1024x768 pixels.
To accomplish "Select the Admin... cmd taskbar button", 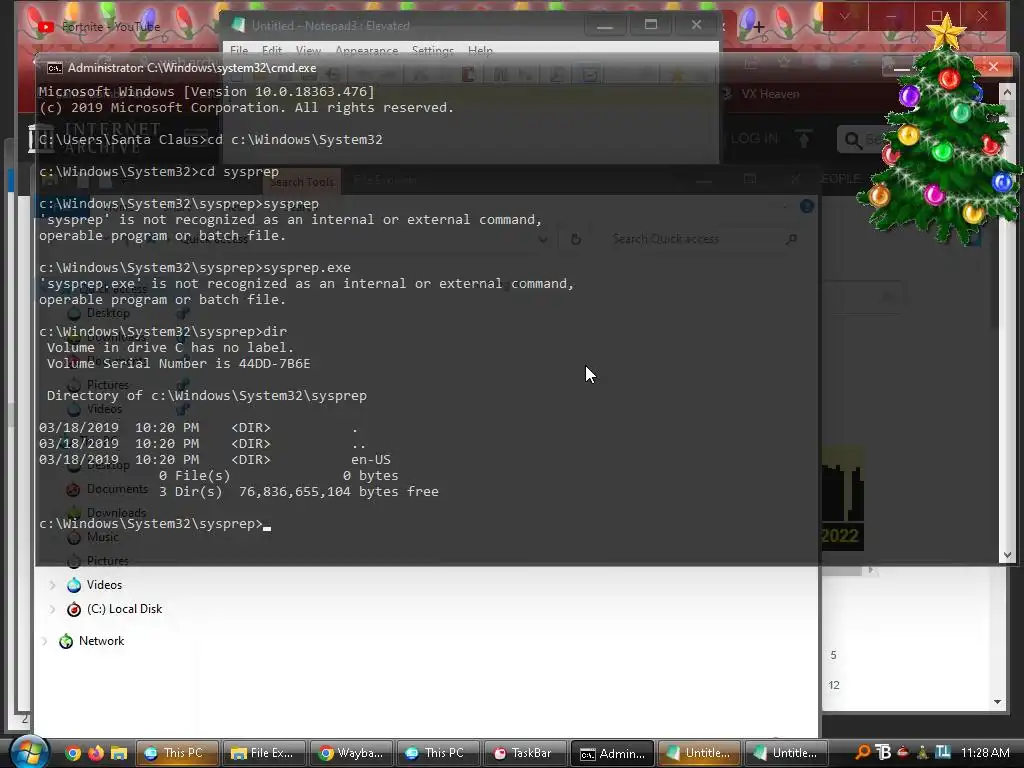I will (x=612, y=753).
